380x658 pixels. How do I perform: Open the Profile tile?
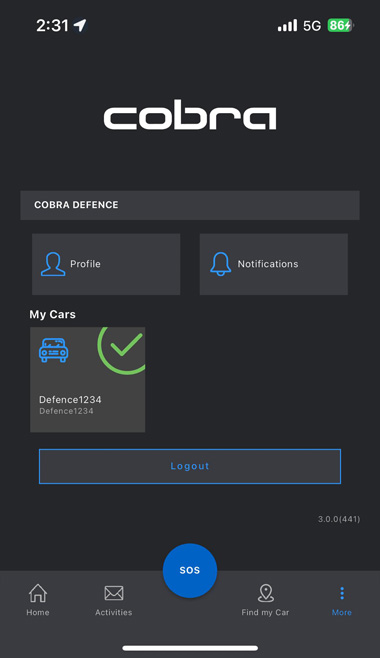coord(106,264)
